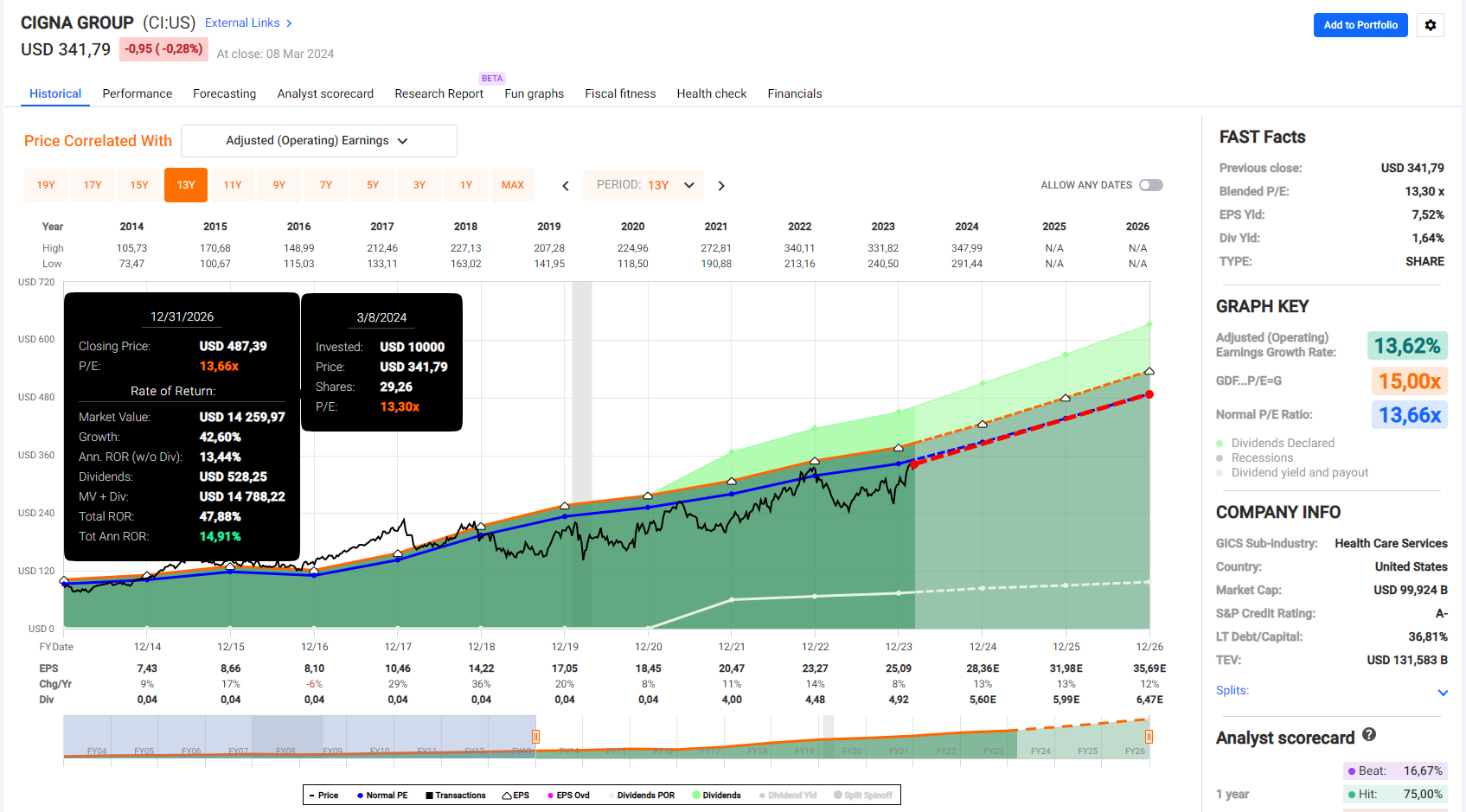Click Add to Portfolio button
1466x812 pixels.
[x=1360, y=25]
